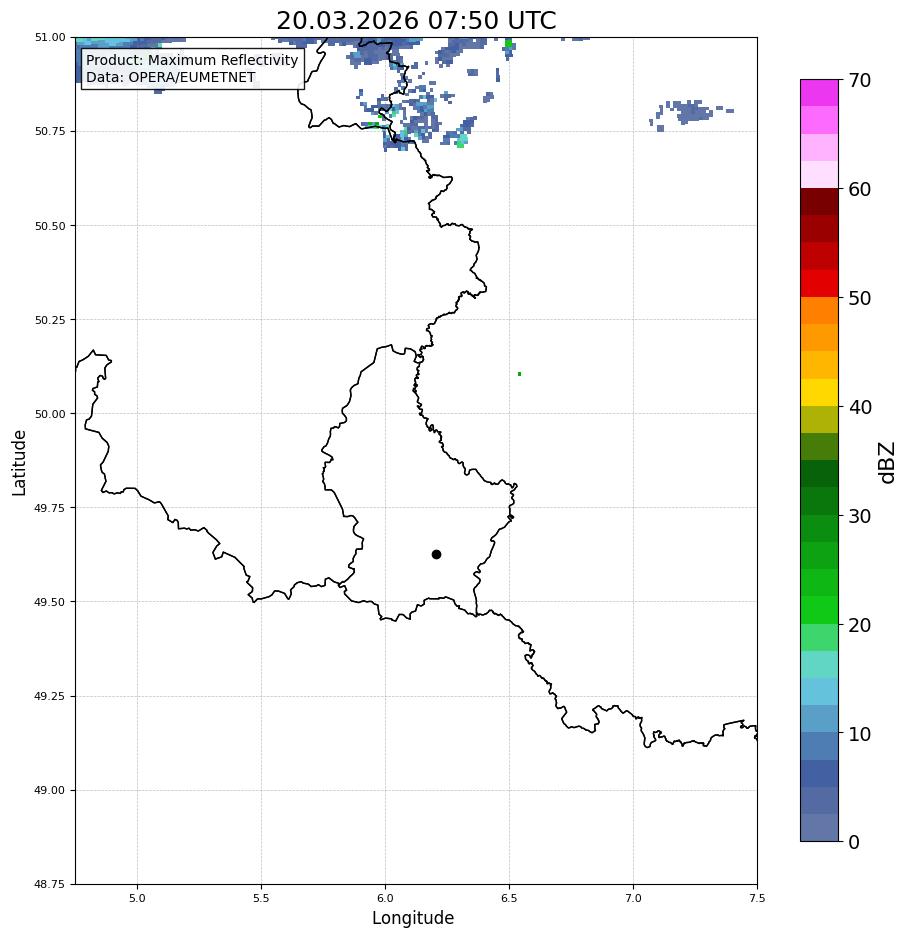Viewport: 908px width, 937px height.
Task: Click the latitude tick label '49.25'
Action: (x=50, y=696)
